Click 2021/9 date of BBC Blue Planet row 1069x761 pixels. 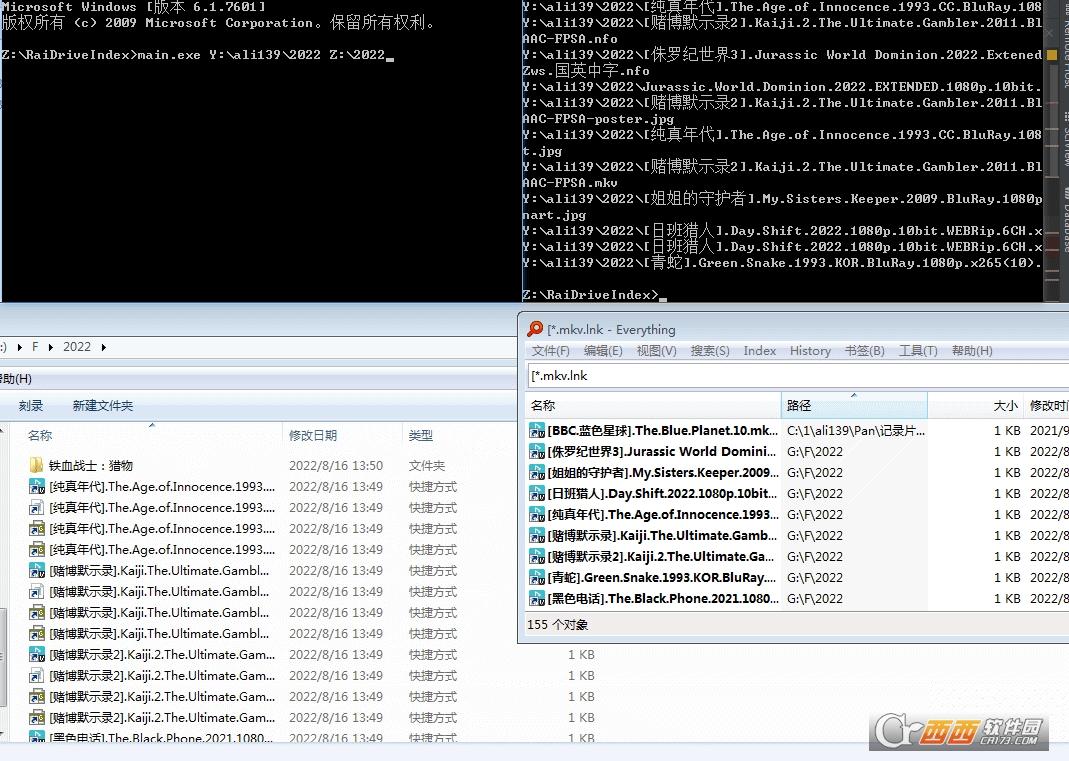click(x=1049, y=430)
